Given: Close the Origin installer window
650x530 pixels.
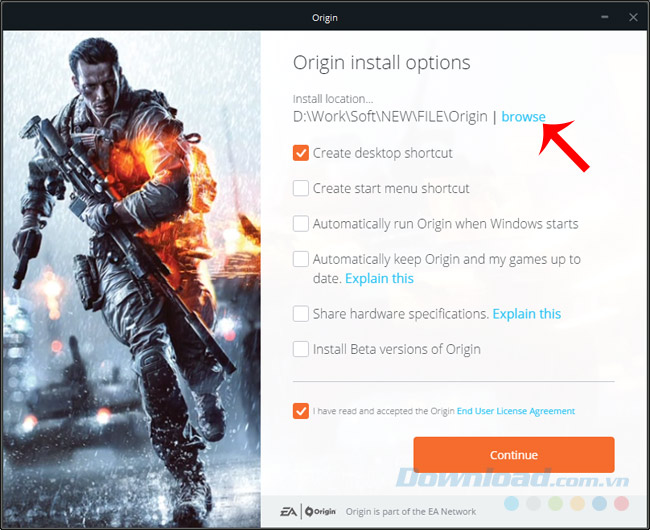Looking at the screenshot, I should coord(633,17).
